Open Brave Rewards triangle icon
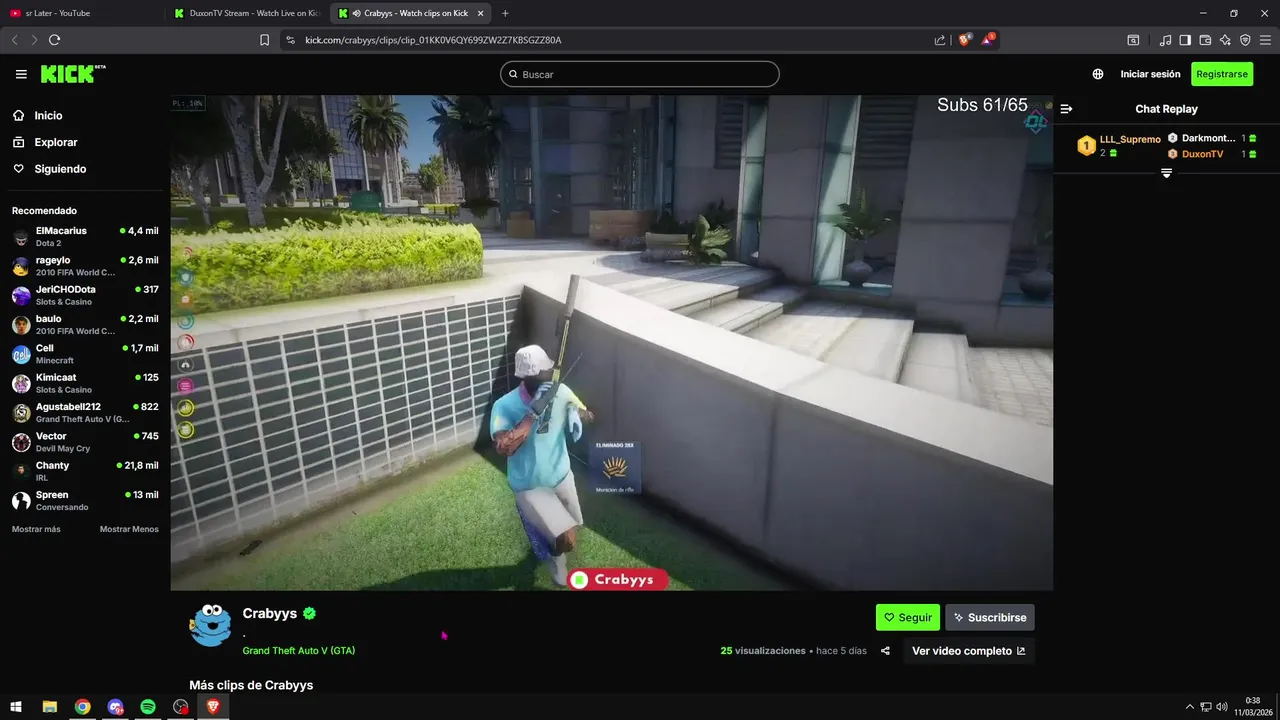 988,40
